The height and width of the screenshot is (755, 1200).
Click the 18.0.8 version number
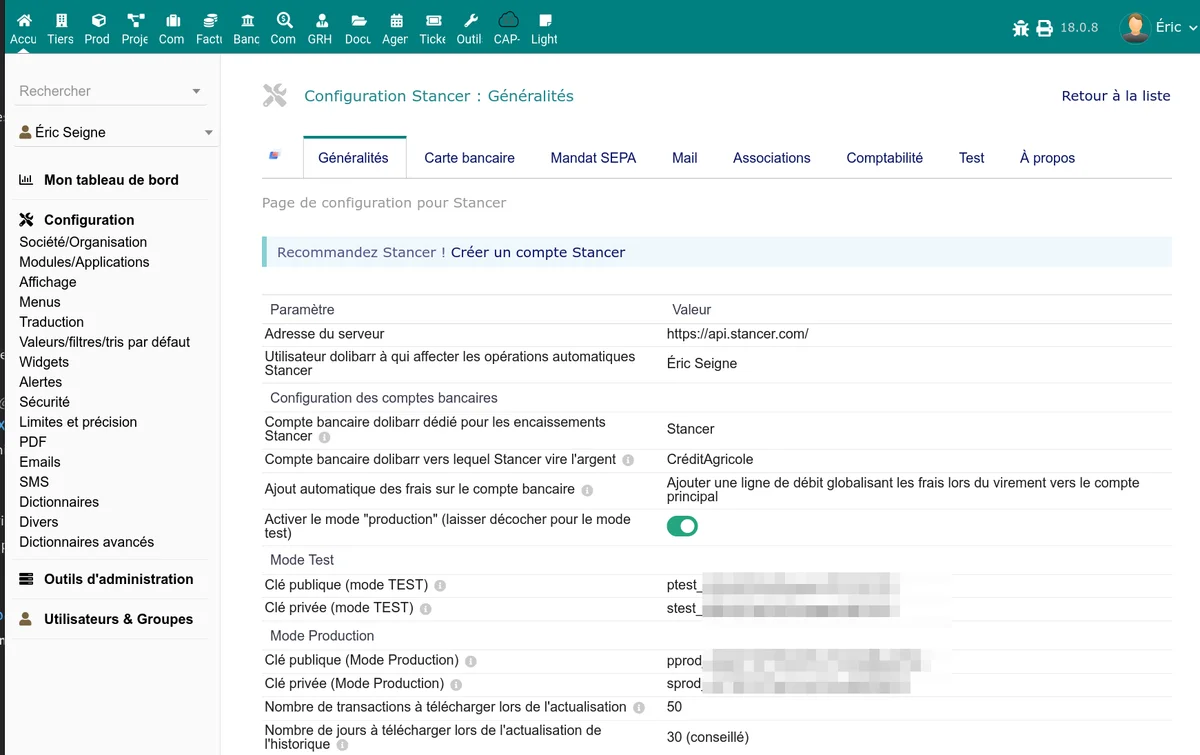tap(1079, 28)
